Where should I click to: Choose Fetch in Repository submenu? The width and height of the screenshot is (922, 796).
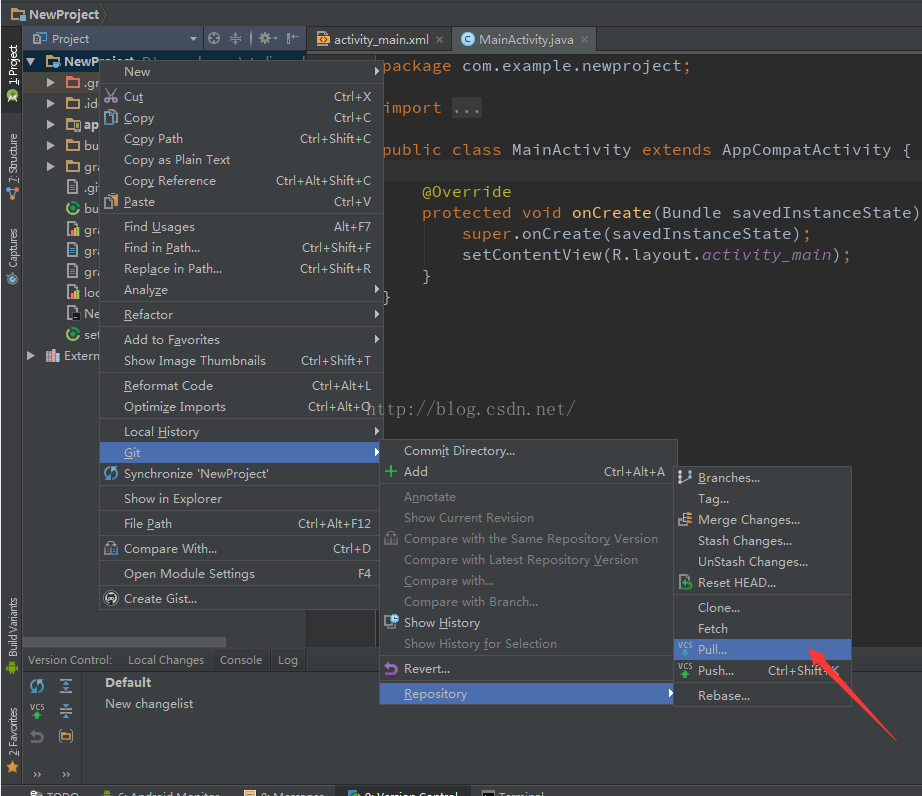(763, 628)
